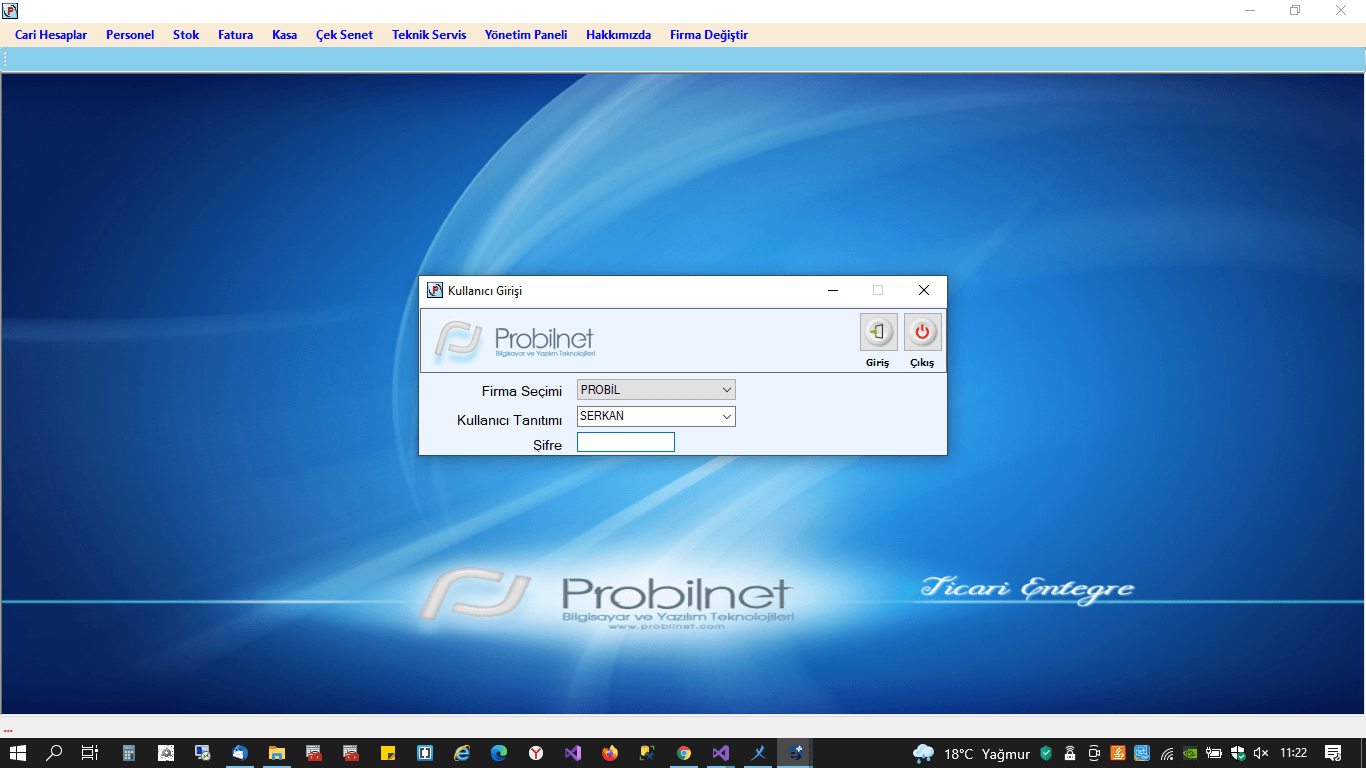Open the Windows notification center

point(1333,753)
